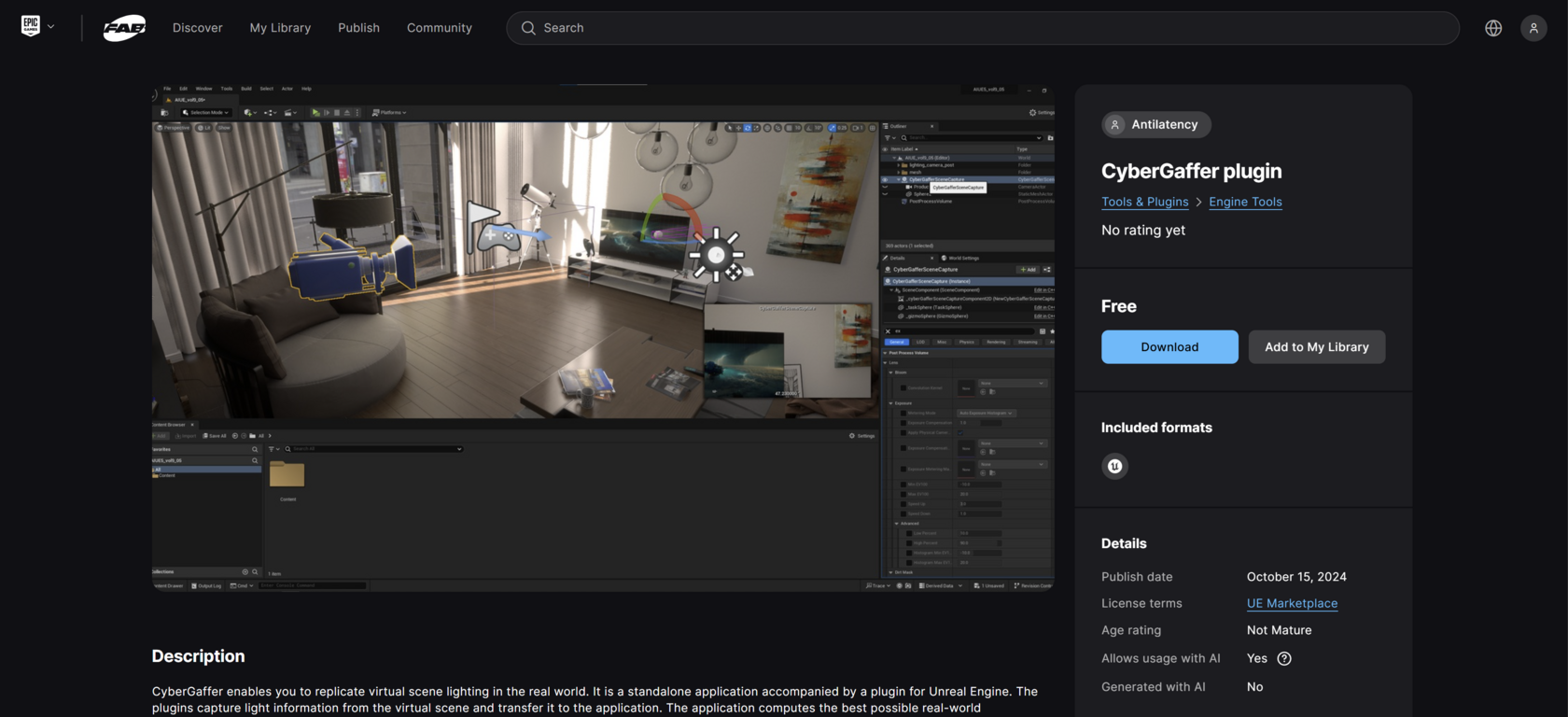Click the 'Included formats' heading
Viewport: 1568px width, 717px height.
pyautogui.click(x=1156, y=428)
